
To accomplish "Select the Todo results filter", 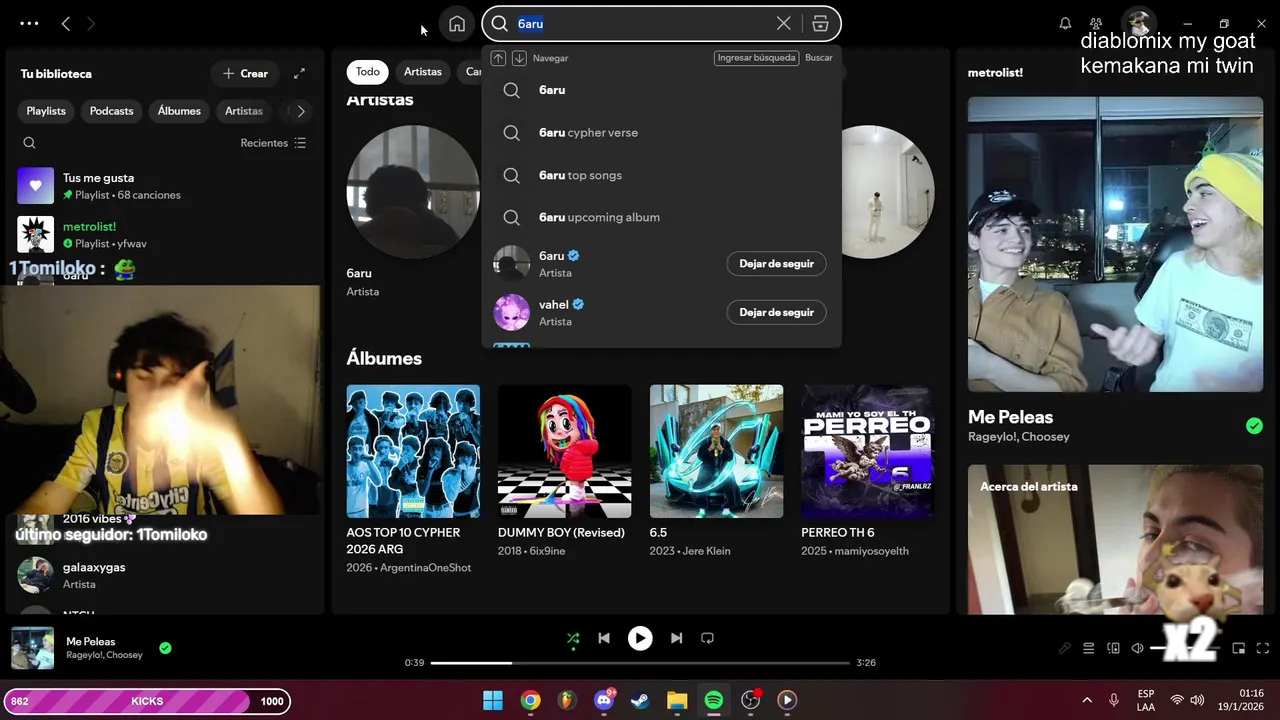I will click(x=368, y=72).
